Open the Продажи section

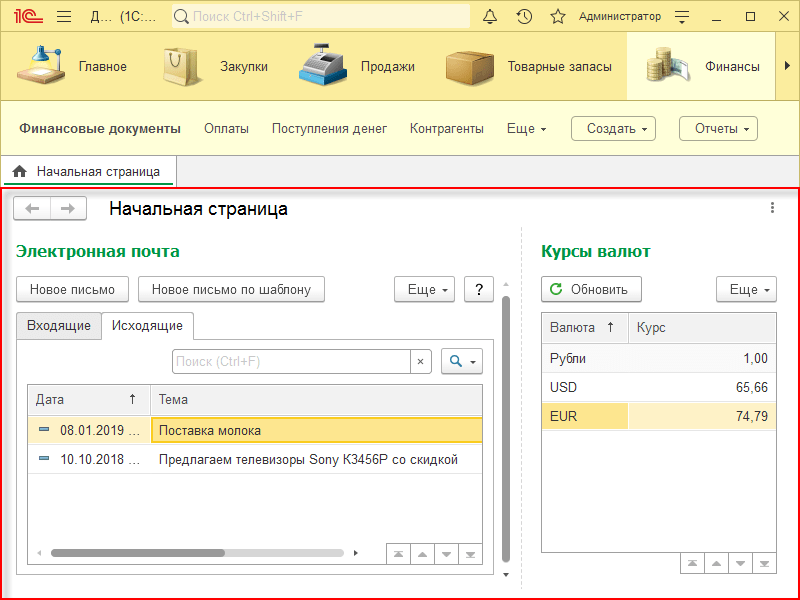pos(357,66)
